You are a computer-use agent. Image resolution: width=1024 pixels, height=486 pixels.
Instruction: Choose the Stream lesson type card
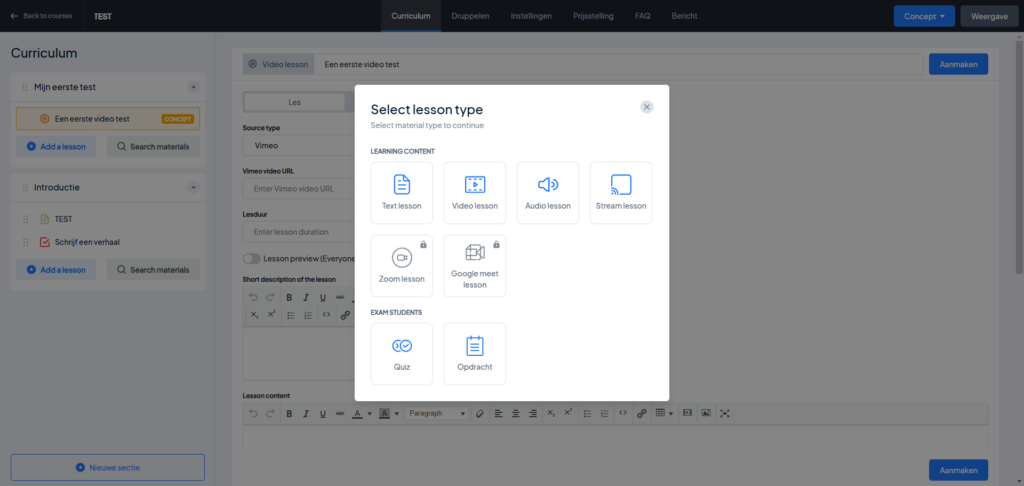[621, 193]
